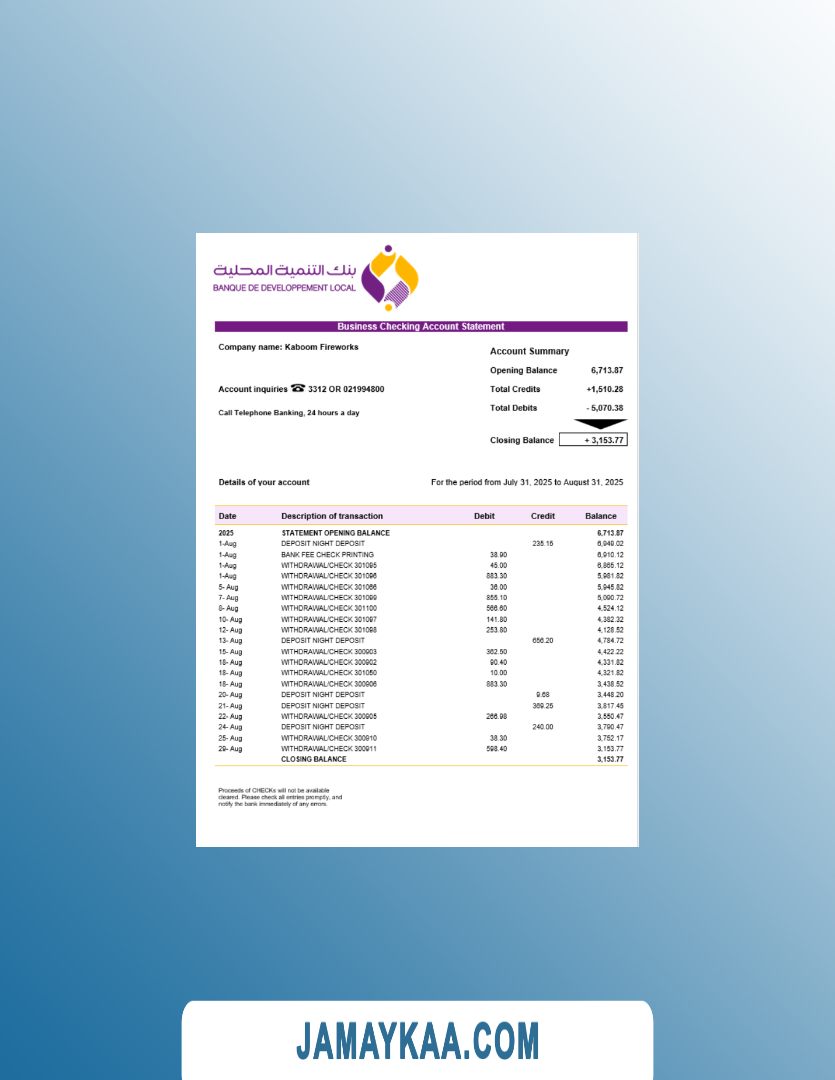
Task: Select the Credit column header
Action: (x=542, y=516)
